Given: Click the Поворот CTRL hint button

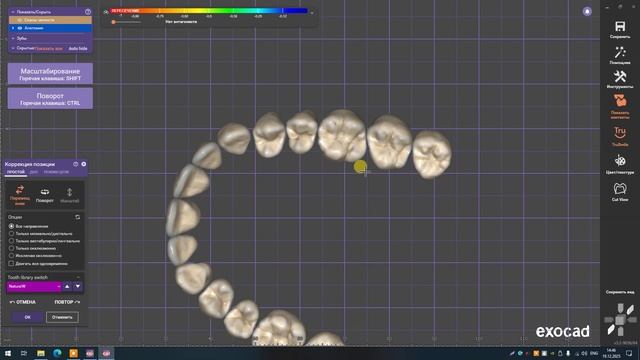Looking at the screenshot, I should pos(50,99).
